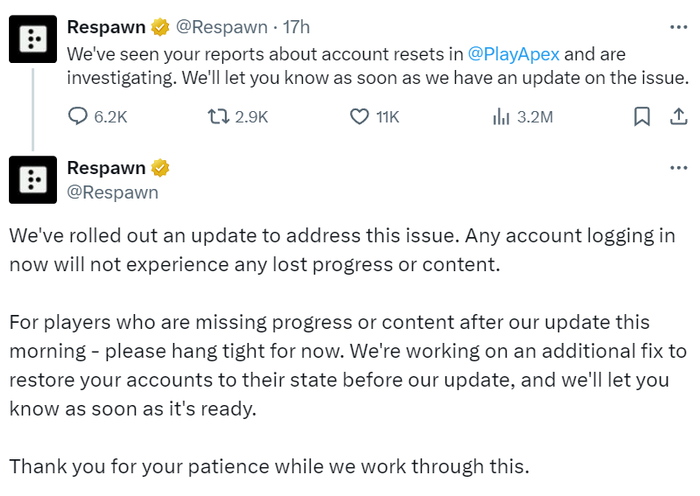The image size is (700, 496).
Task: Click verified badge on the second tweet
Action: coord(159,168)
